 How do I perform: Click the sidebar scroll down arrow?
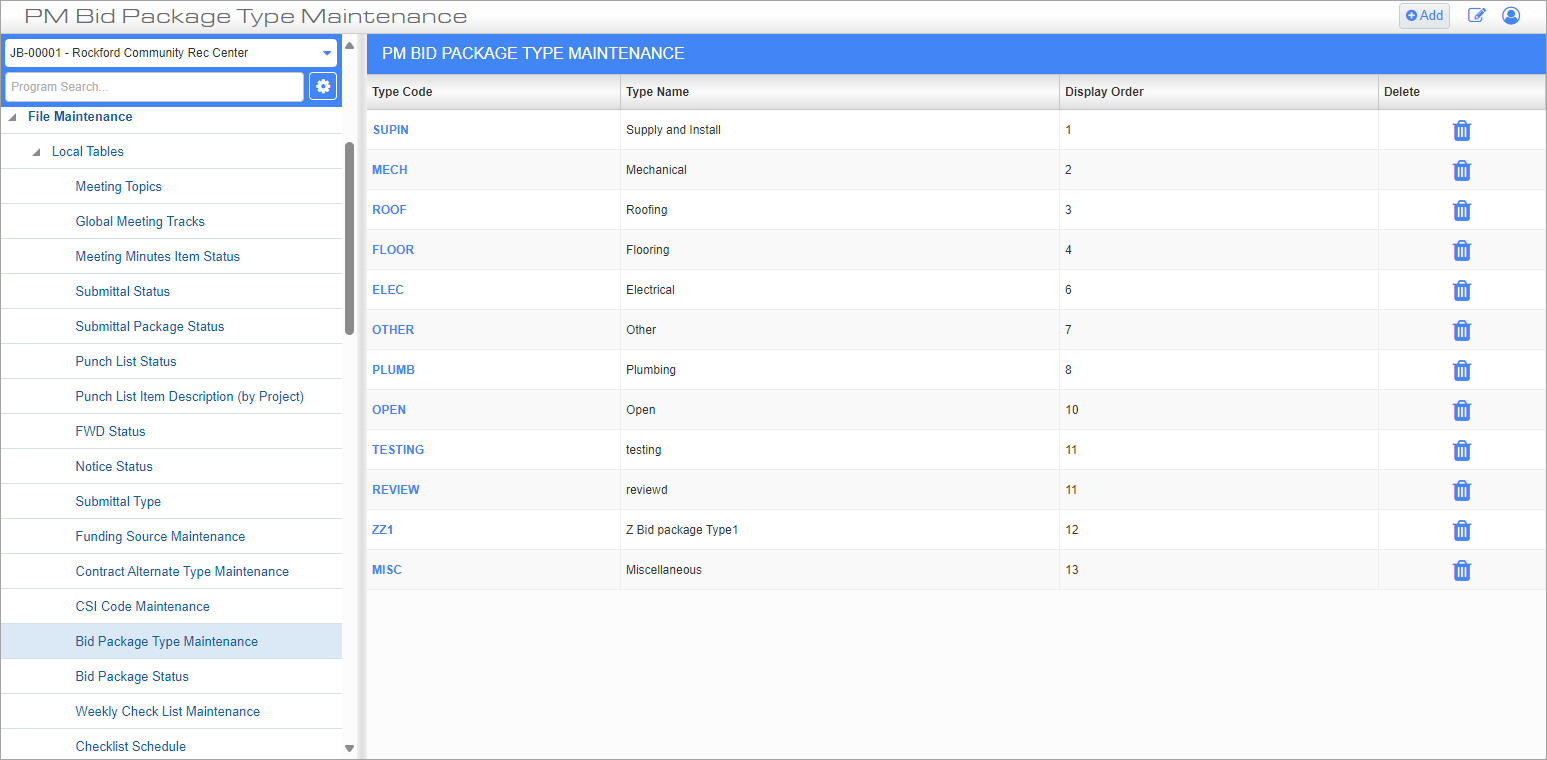[349, 747]
